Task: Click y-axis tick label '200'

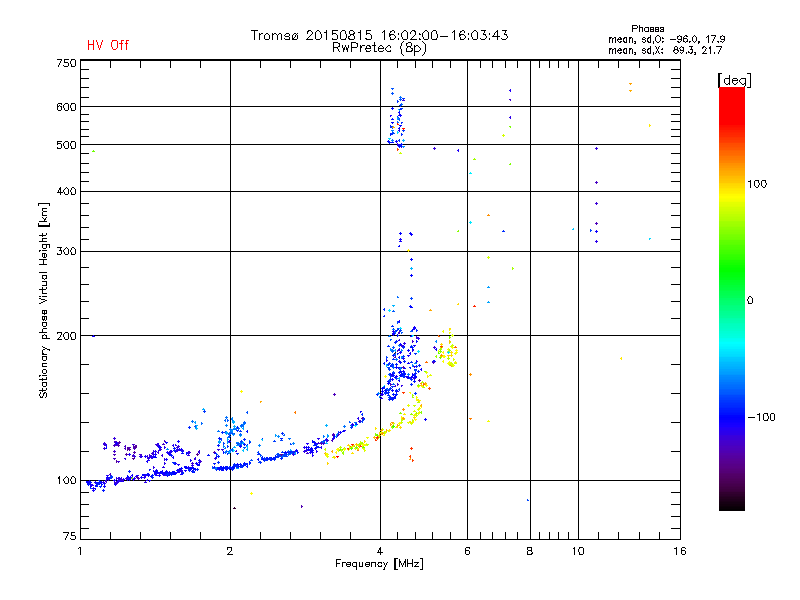Action: [66, 336]
